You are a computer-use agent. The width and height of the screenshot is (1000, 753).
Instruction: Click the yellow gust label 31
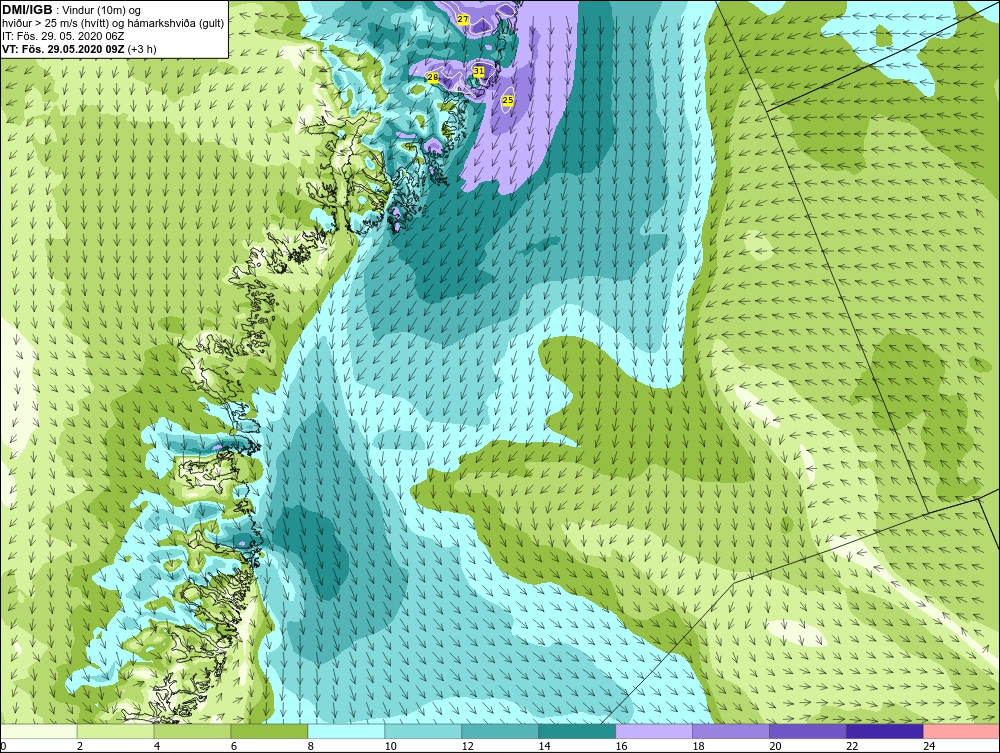479,71
